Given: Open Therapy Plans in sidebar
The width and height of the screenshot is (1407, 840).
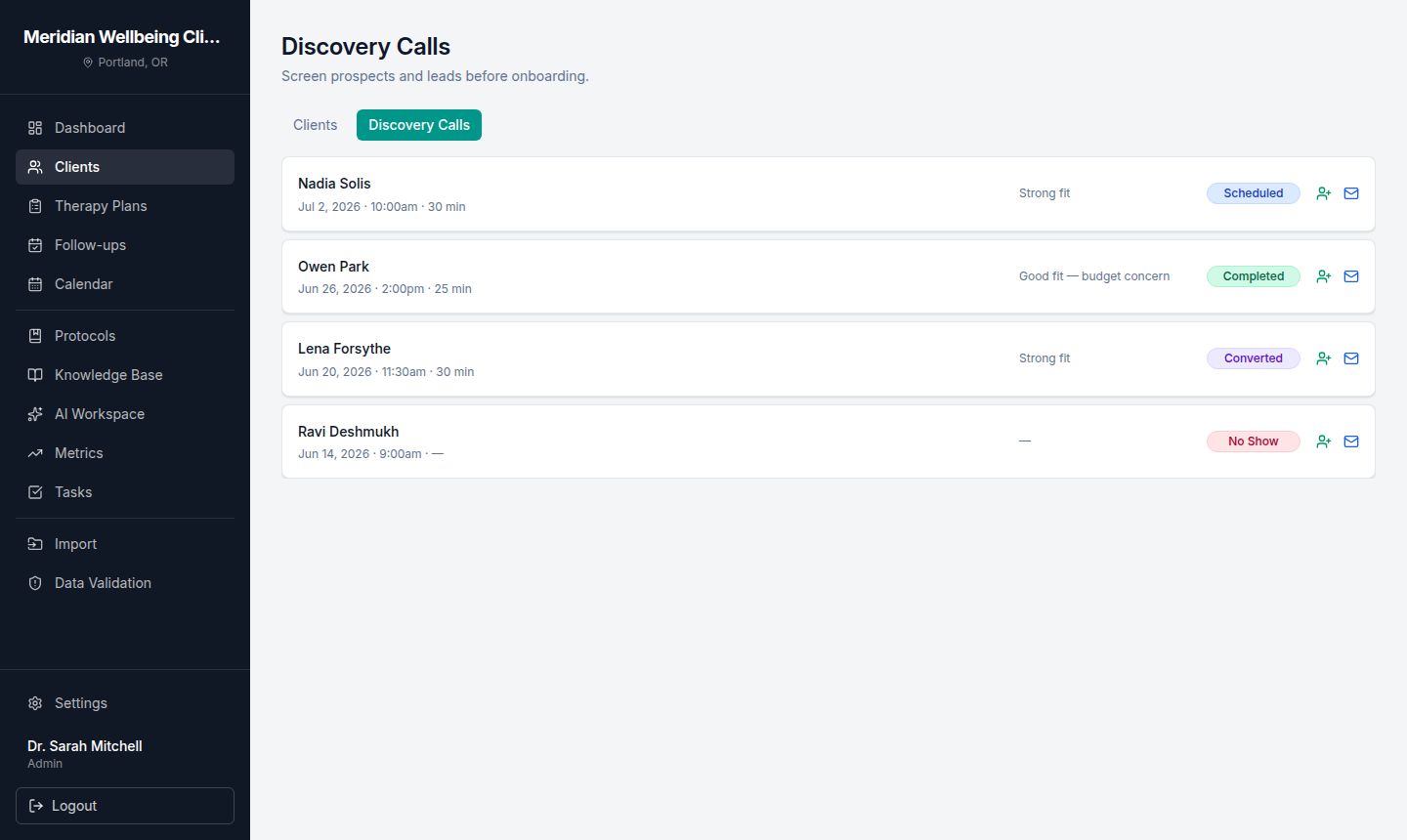Looking at the screenshot, I should (x=125, y=206).
